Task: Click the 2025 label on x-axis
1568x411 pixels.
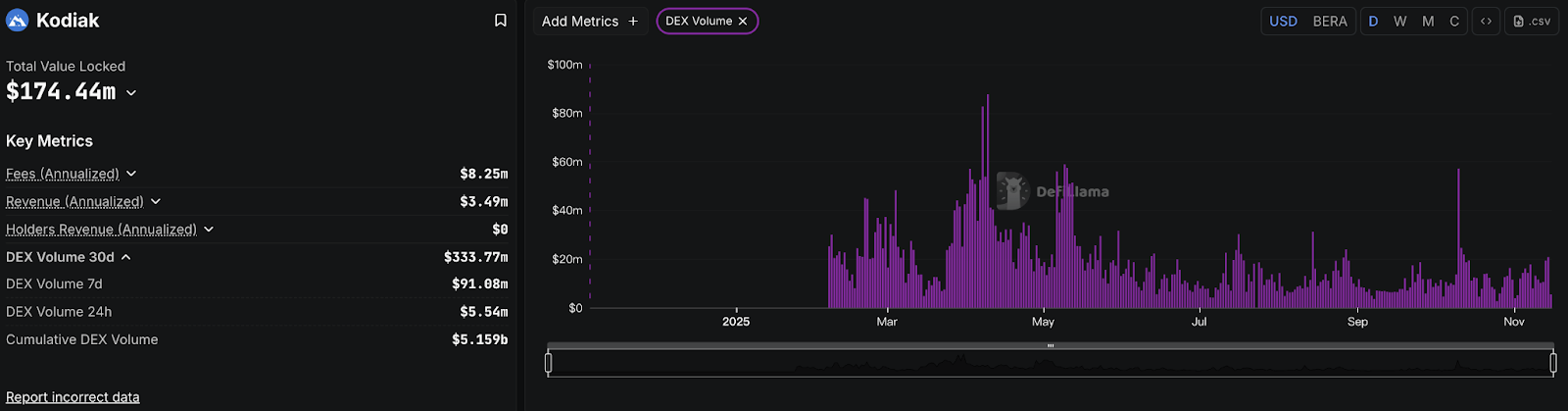Action: pos(736,322)
